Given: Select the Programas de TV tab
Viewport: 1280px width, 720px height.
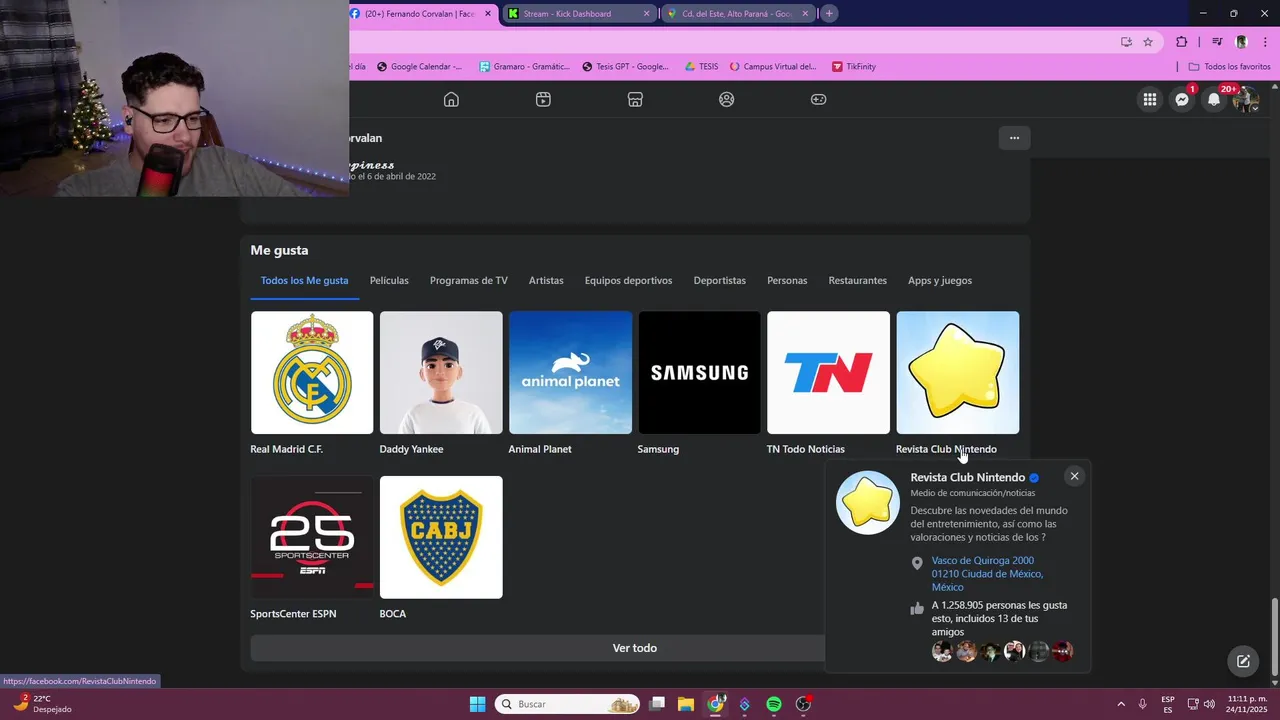Looking at the screenshot, I should 468,280.
